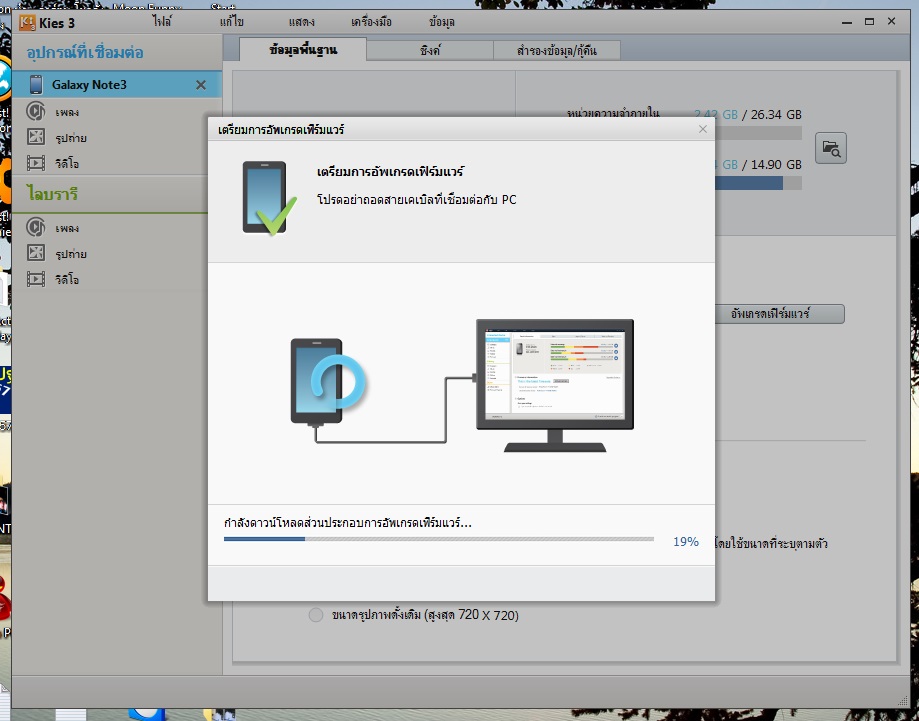Screen dimensions: 919x721
Task: Select the Galaxy Note3 device entry
Action: click(117, 84)
